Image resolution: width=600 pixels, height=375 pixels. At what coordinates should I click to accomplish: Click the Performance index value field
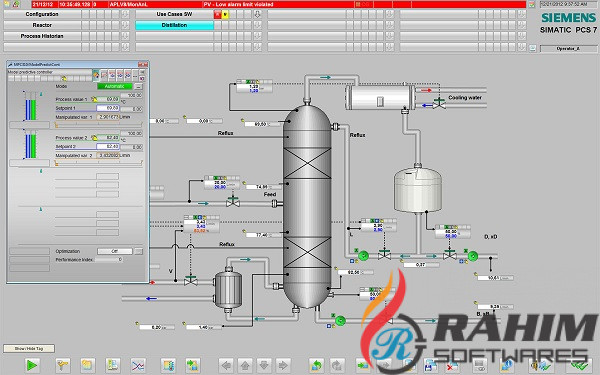click(x=109, y=260)
